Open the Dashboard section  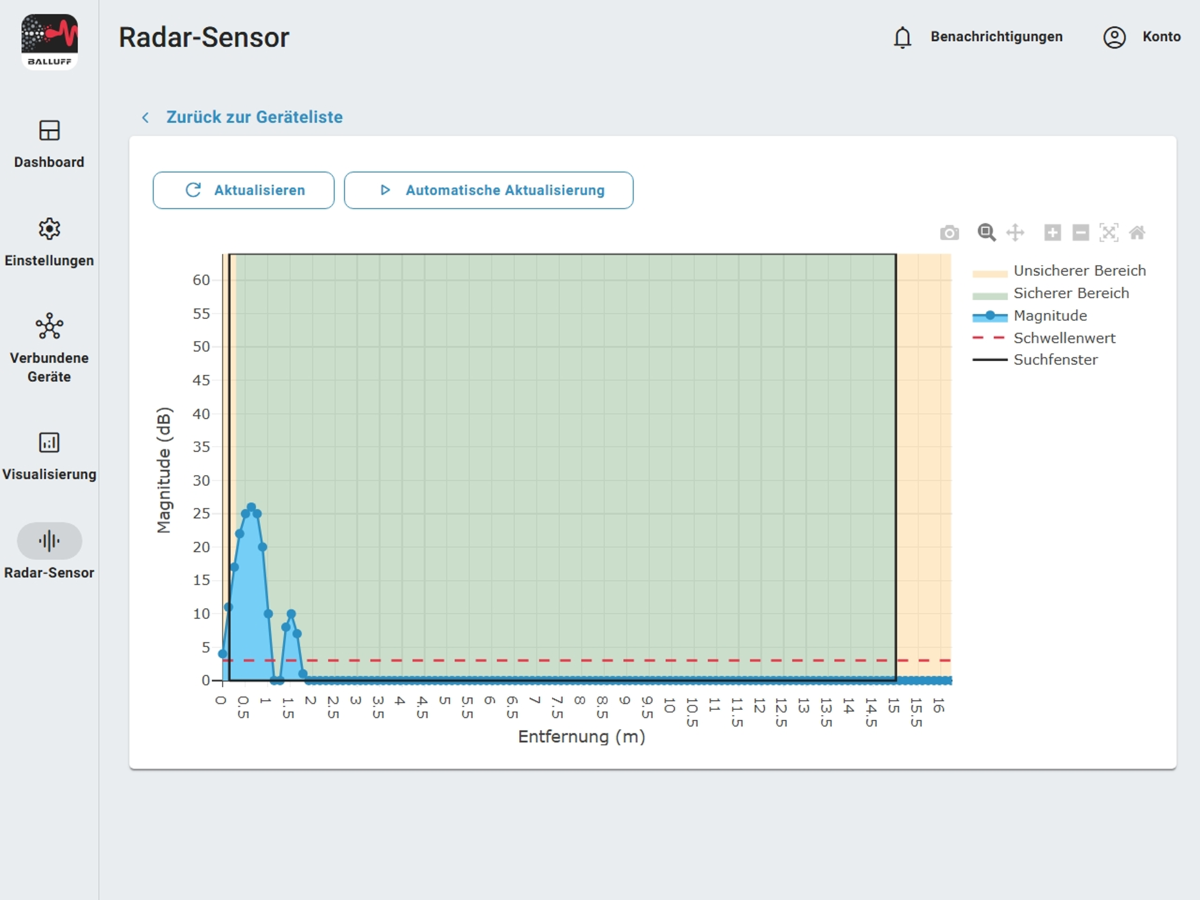tap(49, 133)
